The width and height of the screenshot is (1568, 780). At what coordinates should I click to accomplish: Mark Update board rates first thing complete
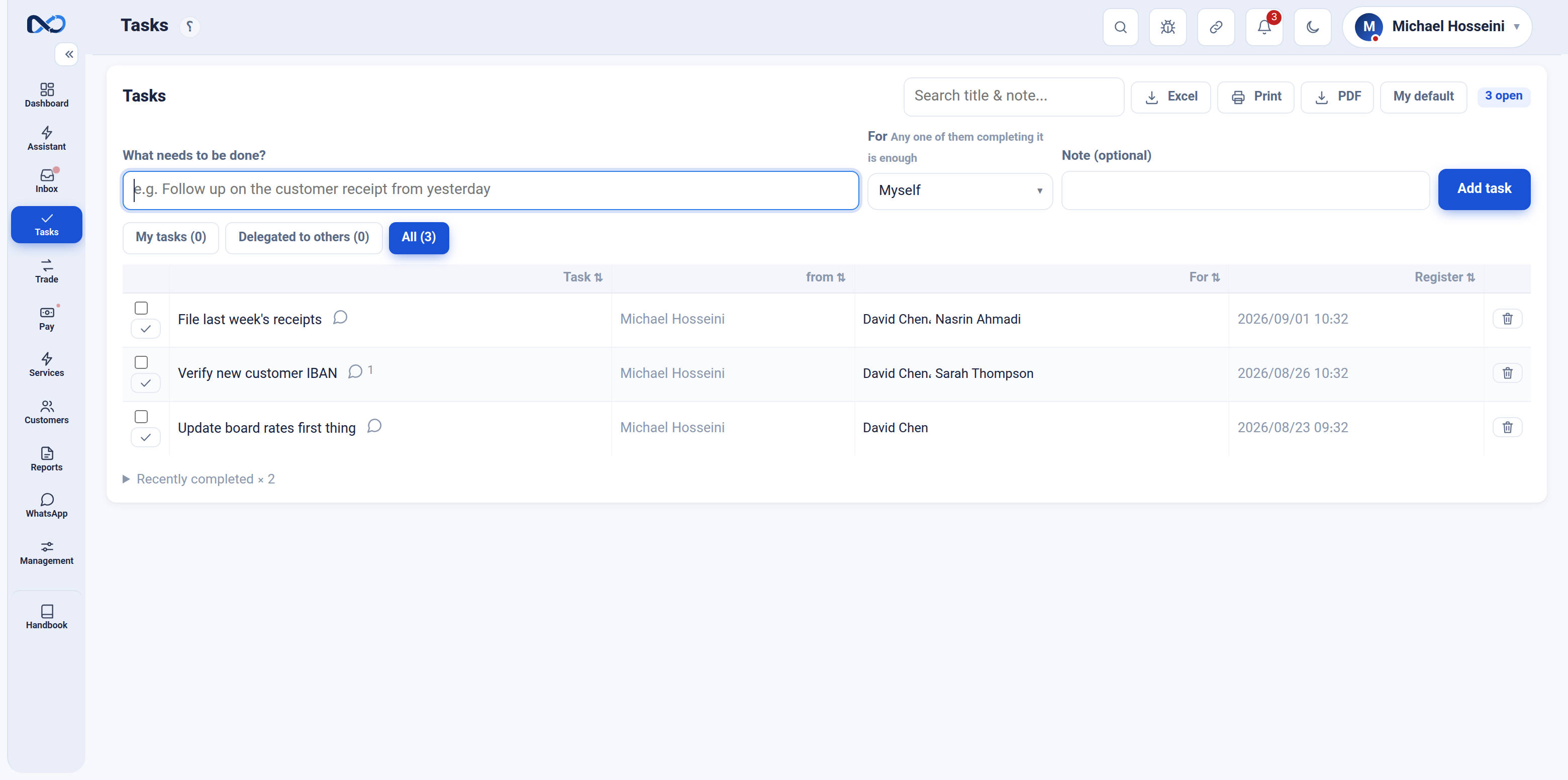pos(145,437)
